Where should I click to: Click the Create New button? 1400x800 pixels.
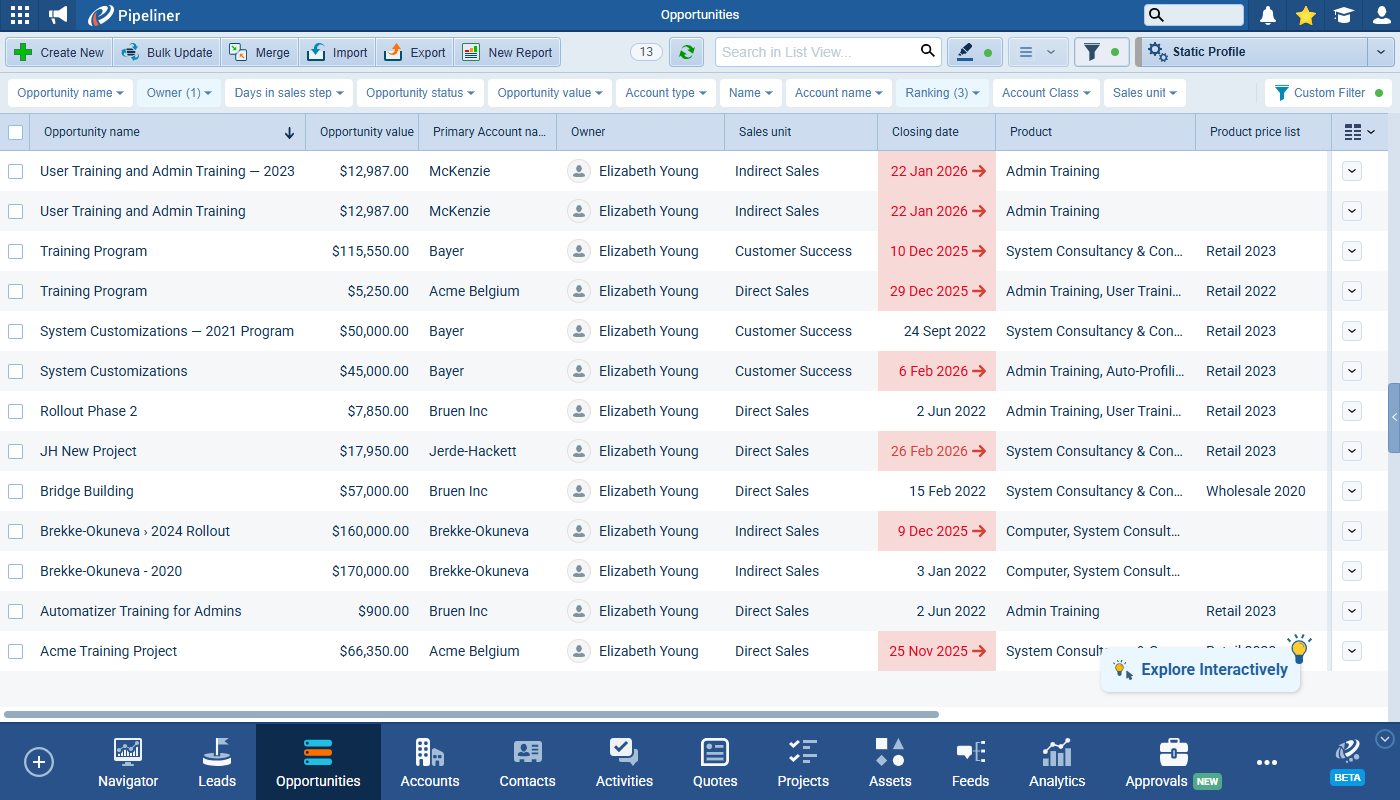[x=60, y=52]
